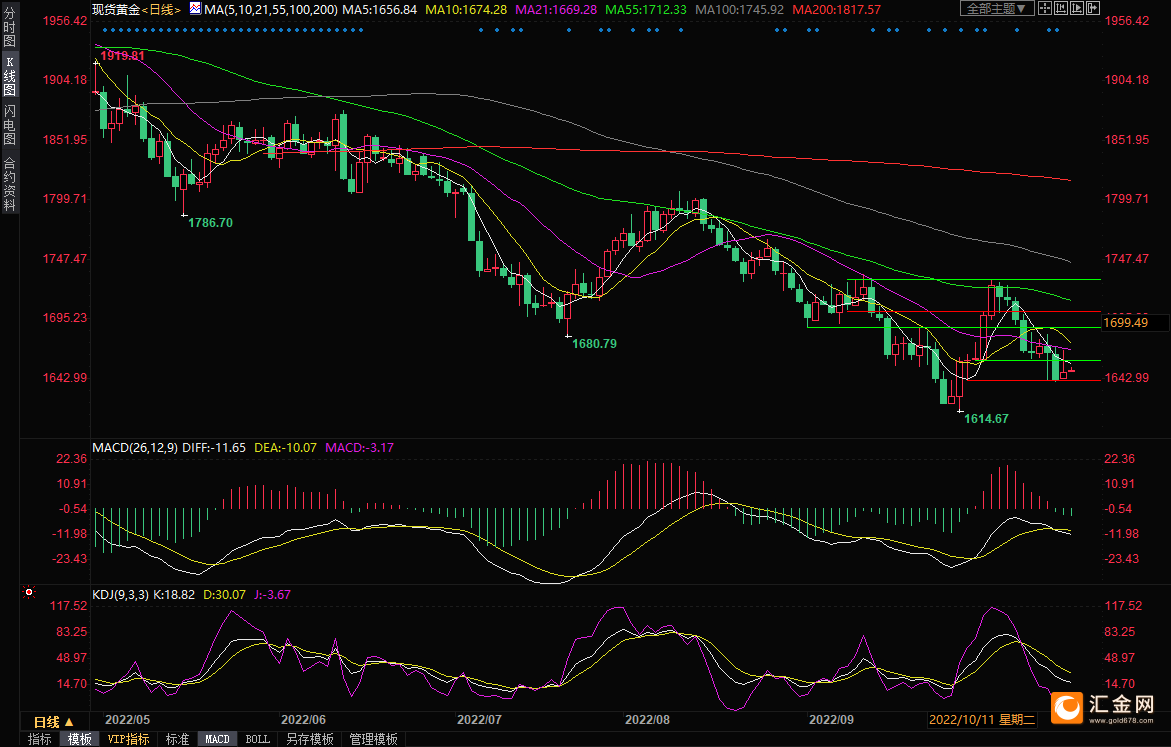Open the 合约资料 side tab
Viewport: 1171px width, 747px height.
click(9, 183)
